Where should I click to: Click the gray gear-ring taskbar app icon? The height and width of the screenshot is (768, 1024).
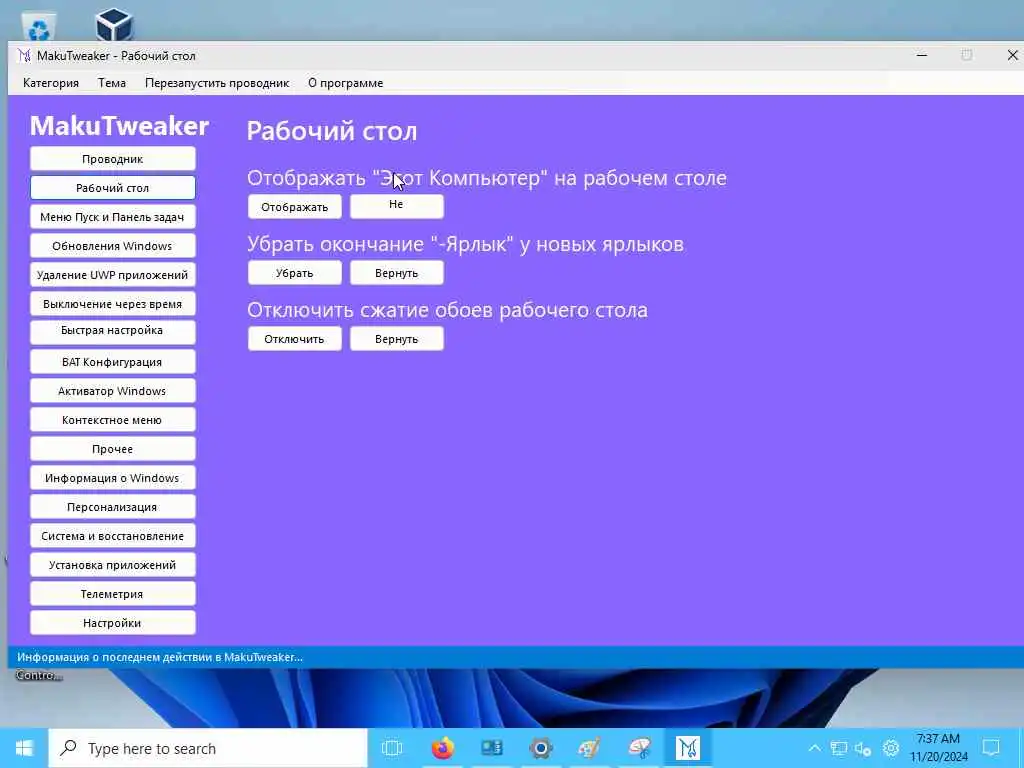[541, 748]
